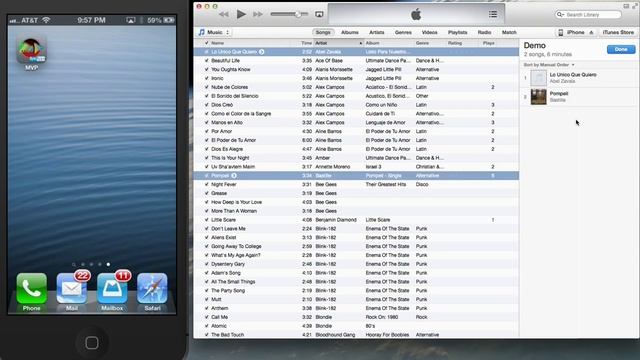Click the Annette Moreno artist cell
The height and width of the screenshot is (360, 640).
pyautogui.click(x=333, y=167)
